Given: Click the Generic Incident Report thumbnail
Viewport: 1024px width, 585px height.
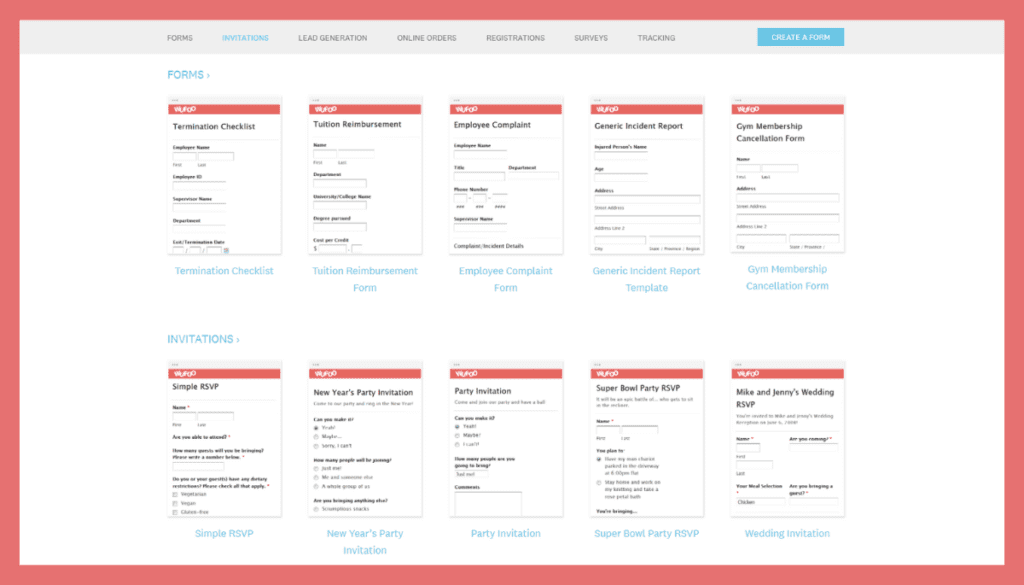Looking at the screenshot, I should [x=647, y=176].
